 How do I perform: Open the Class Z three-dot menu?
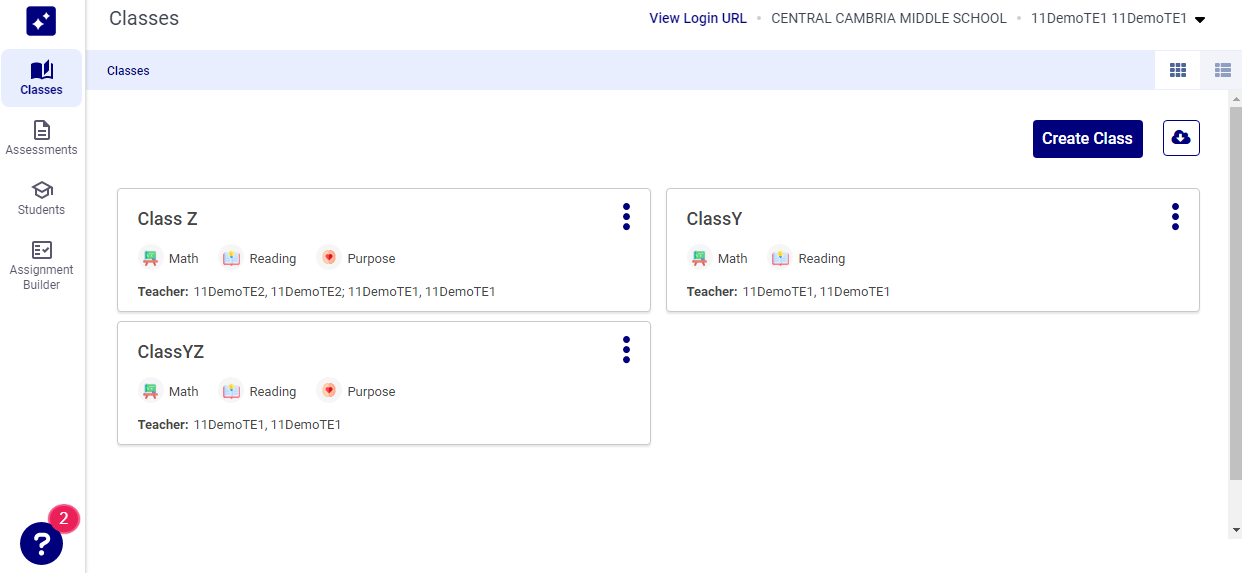[626, 217]
